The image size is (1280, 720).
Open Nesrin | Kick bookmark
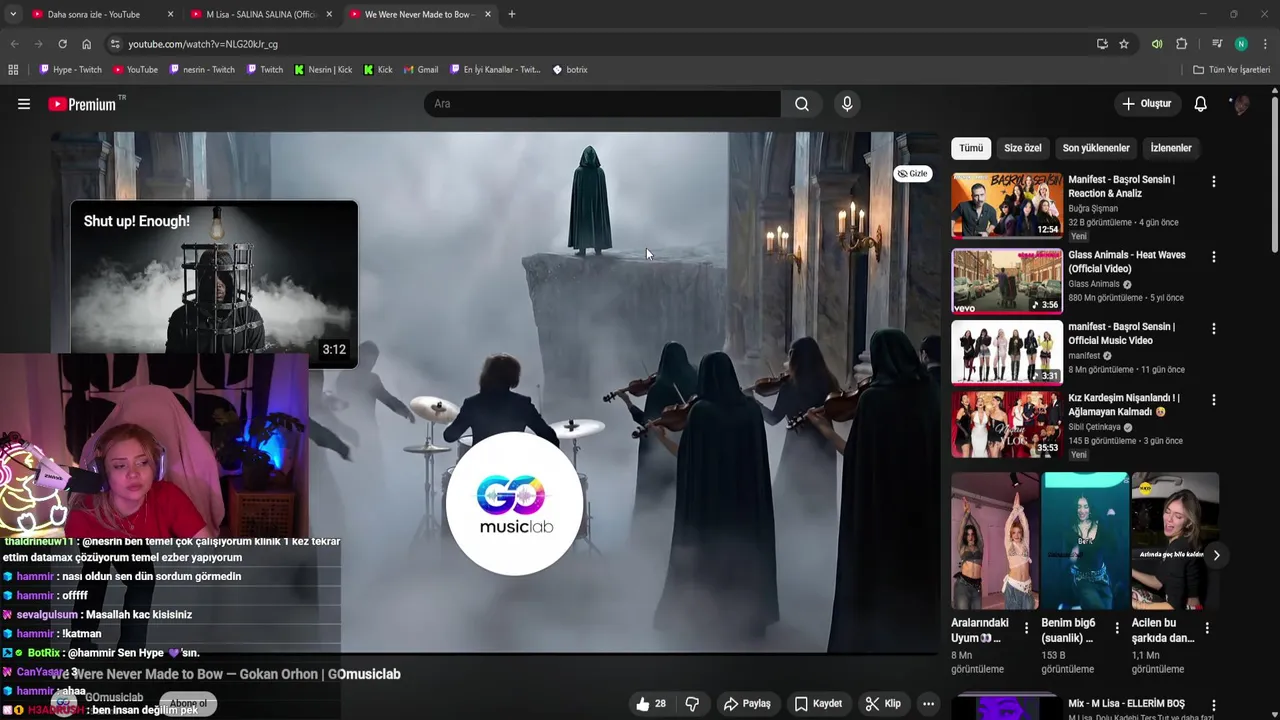pos(323,70)
